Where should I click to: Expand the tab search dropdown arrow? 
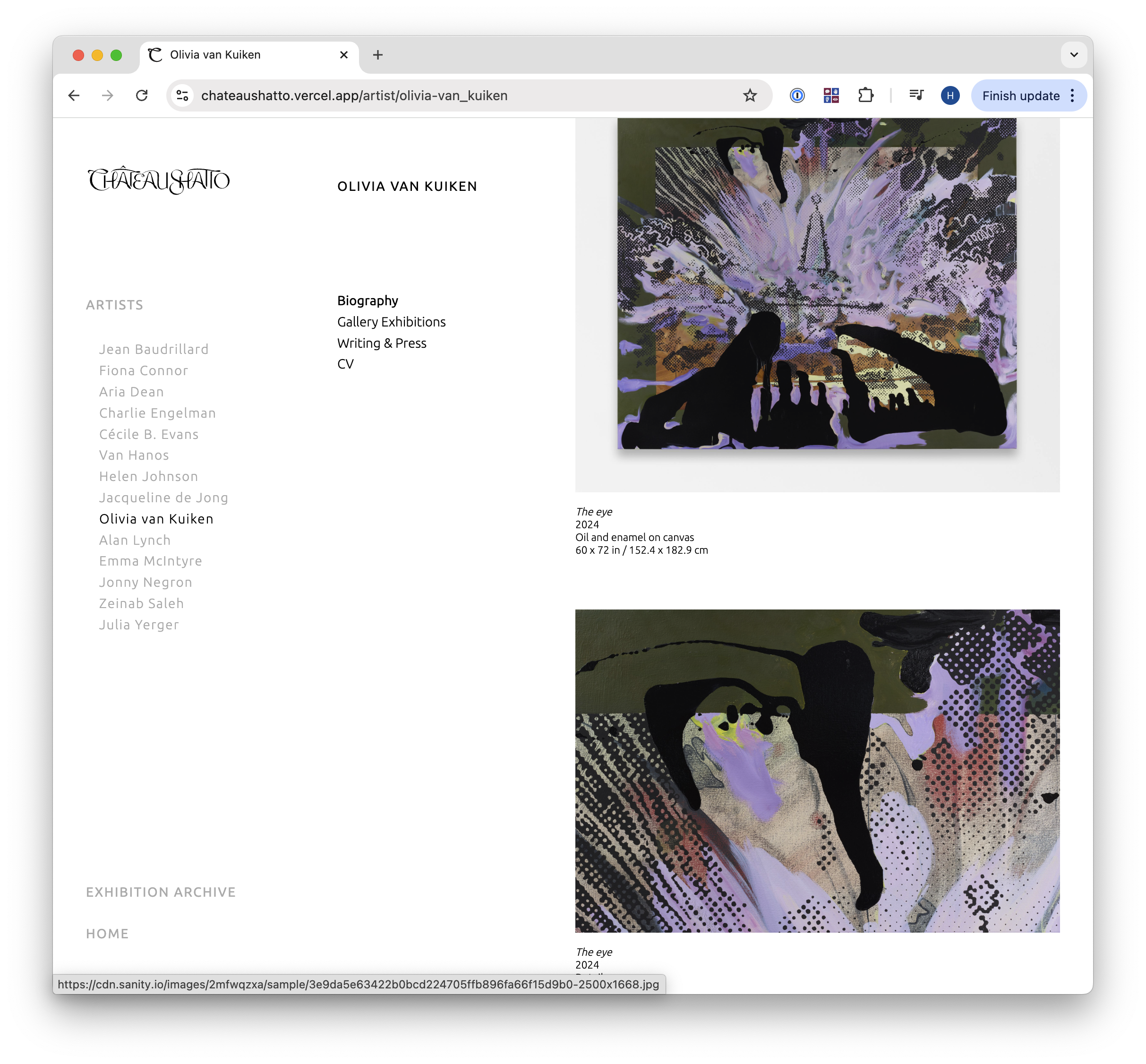coord(1073,55)
